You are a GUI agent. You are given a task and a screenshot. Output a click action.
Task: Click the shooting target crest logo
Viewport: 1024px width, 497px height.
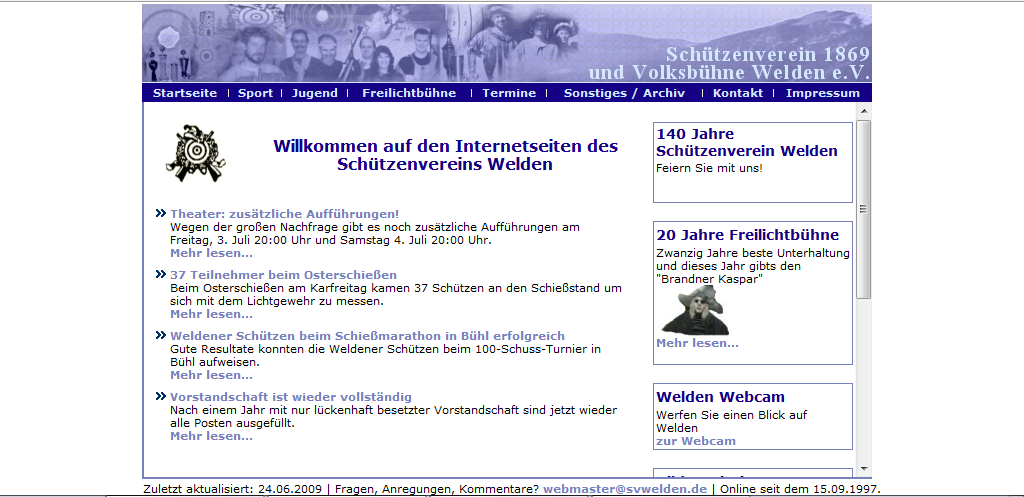click(196, 153)
